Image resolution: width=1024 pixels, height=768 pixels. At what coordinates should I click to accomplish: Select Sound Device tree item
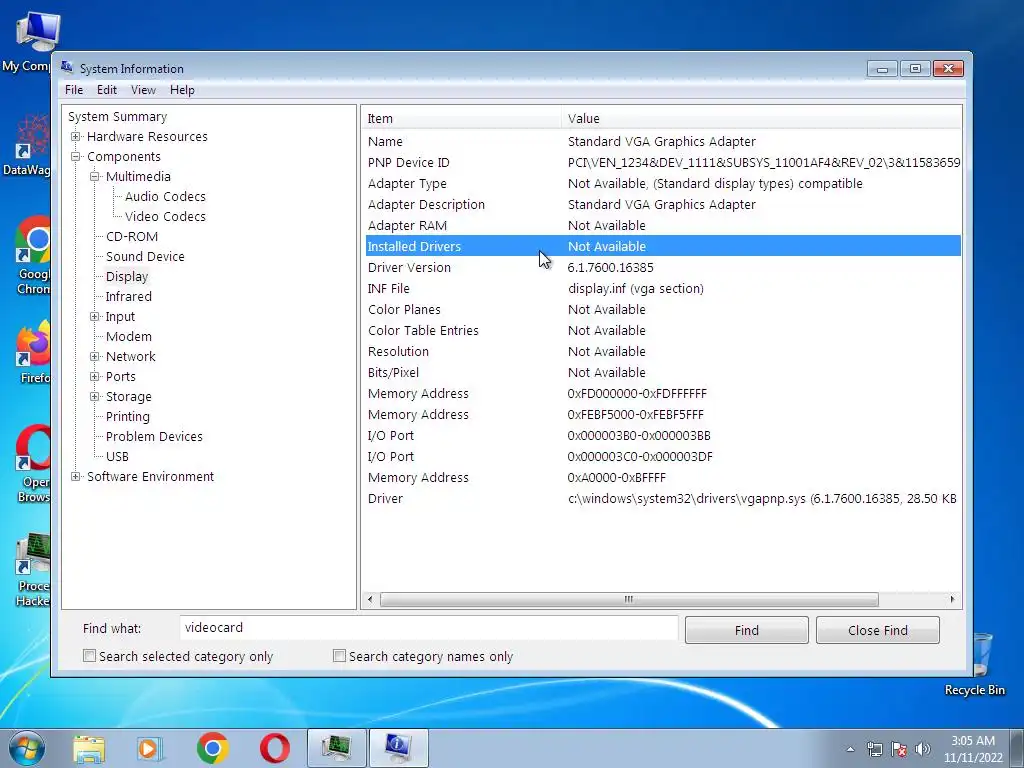click(145, 257)
